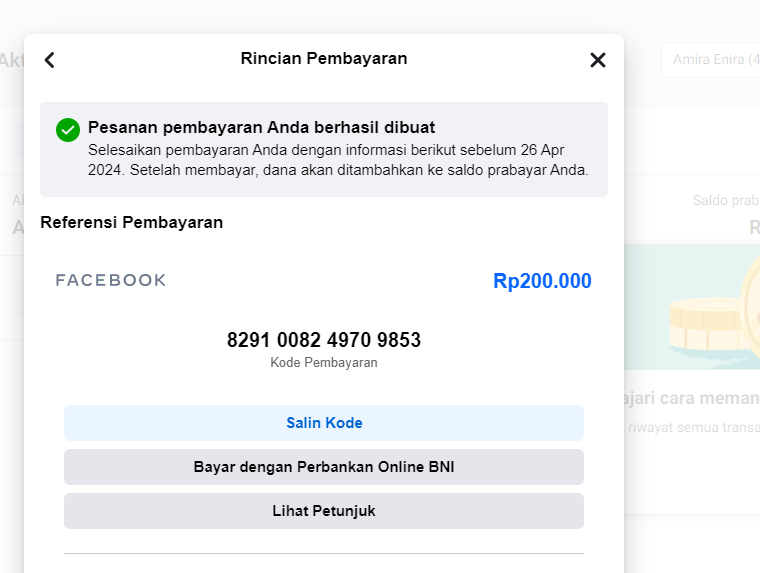Click the 'Akt' heading behind dialog
This screenshot has height=573, width=760.
point(11,60)
